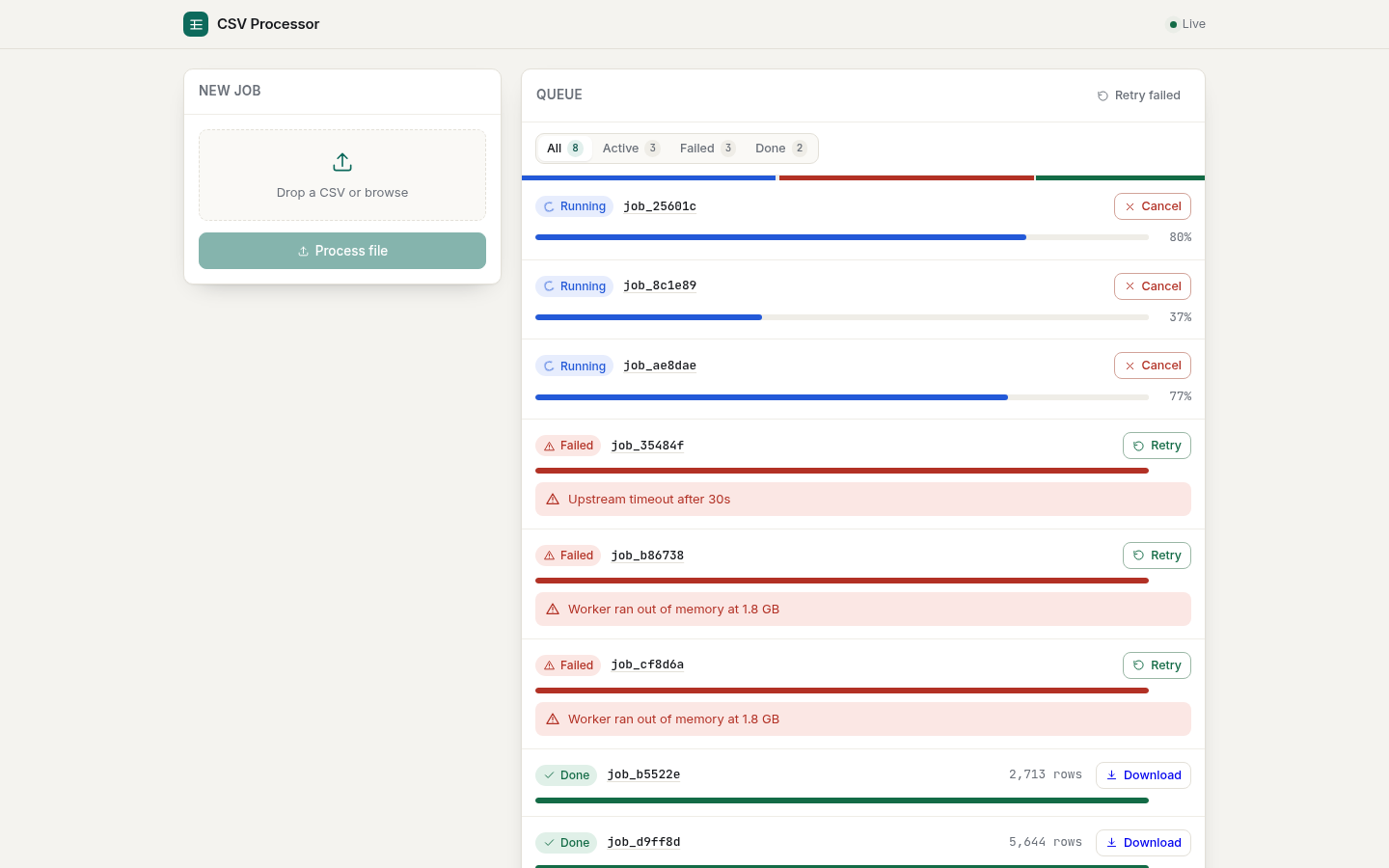Click the job_ae8dae progress bar
The width and height of the screenshot is (1389, 868).
click(x=842, y=397)
